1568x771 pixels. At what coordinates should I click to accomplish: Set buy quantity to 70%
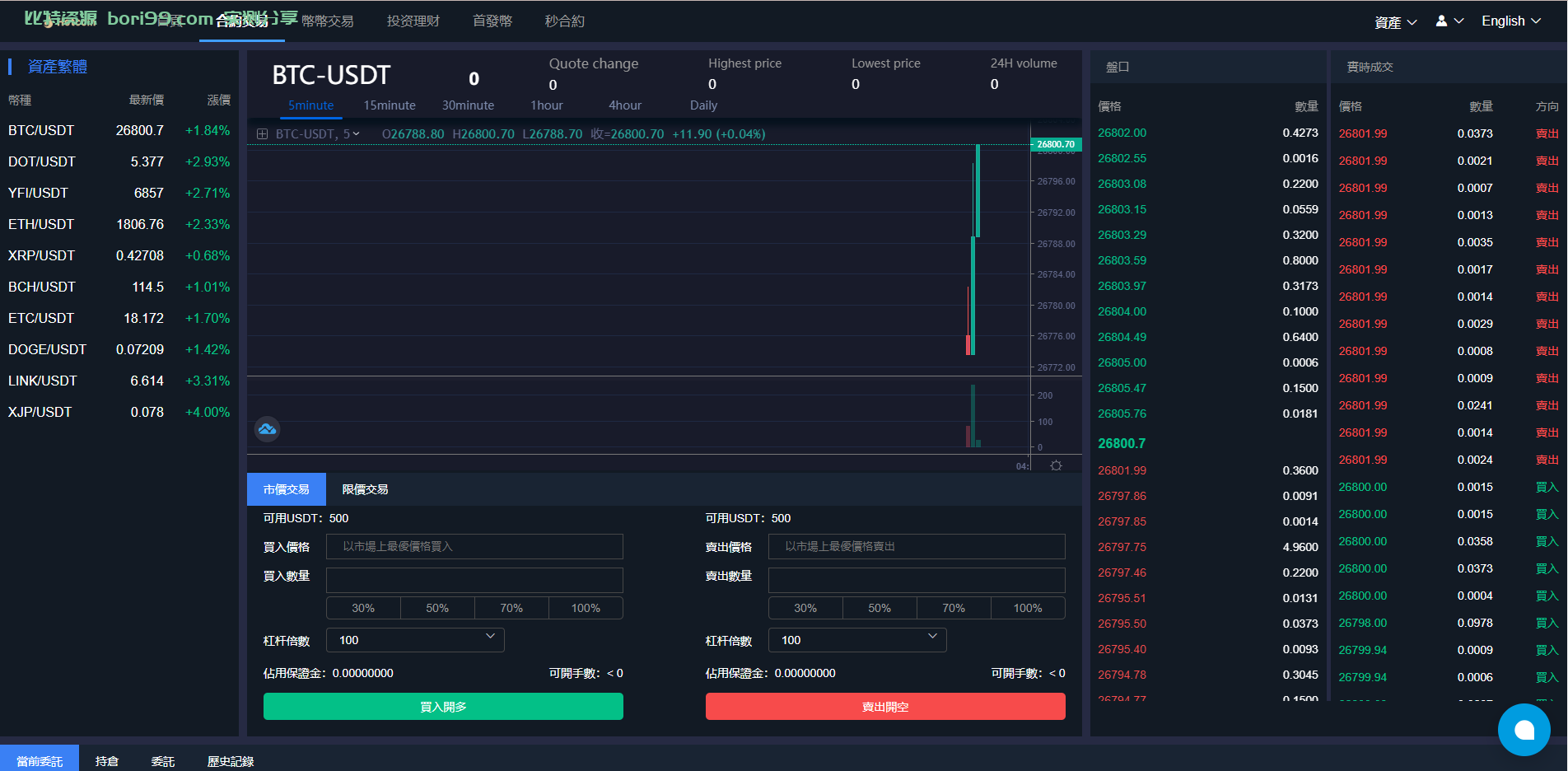(x=511, y=608)
